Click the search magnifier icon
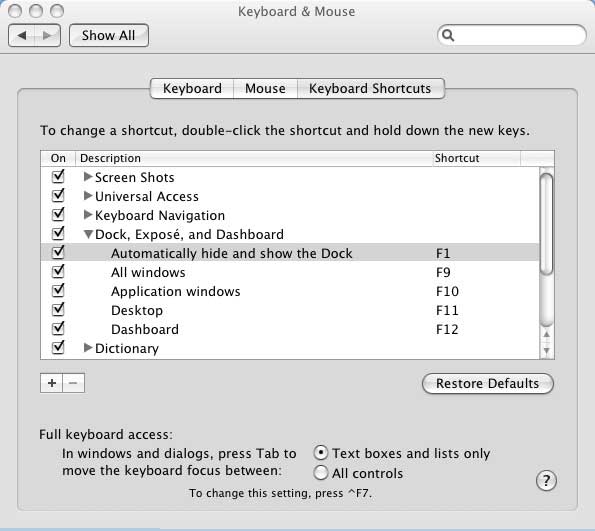 tap(448, 35)
